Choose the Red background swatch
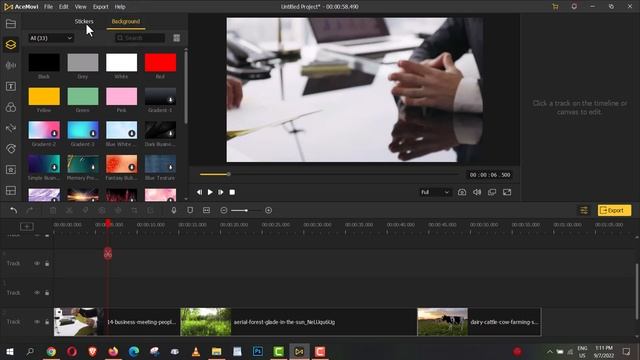This screenshot has height=360, width=640. click(x=160, y=62)
